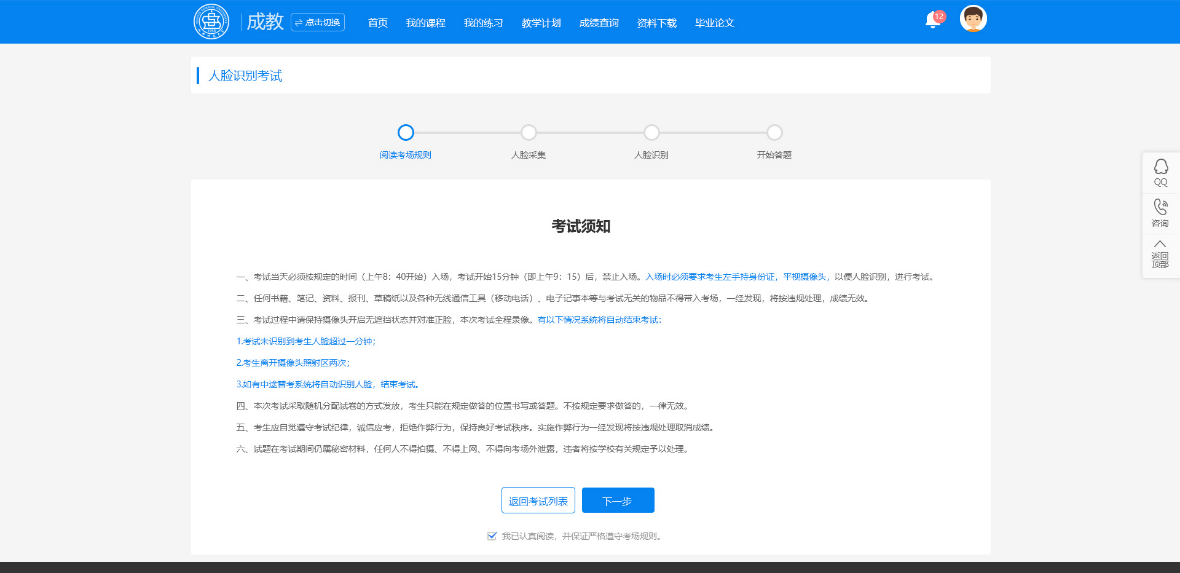The image size is (1180, 573).
Task: Click the school logo emblem
Action: (x=211, y=22)
